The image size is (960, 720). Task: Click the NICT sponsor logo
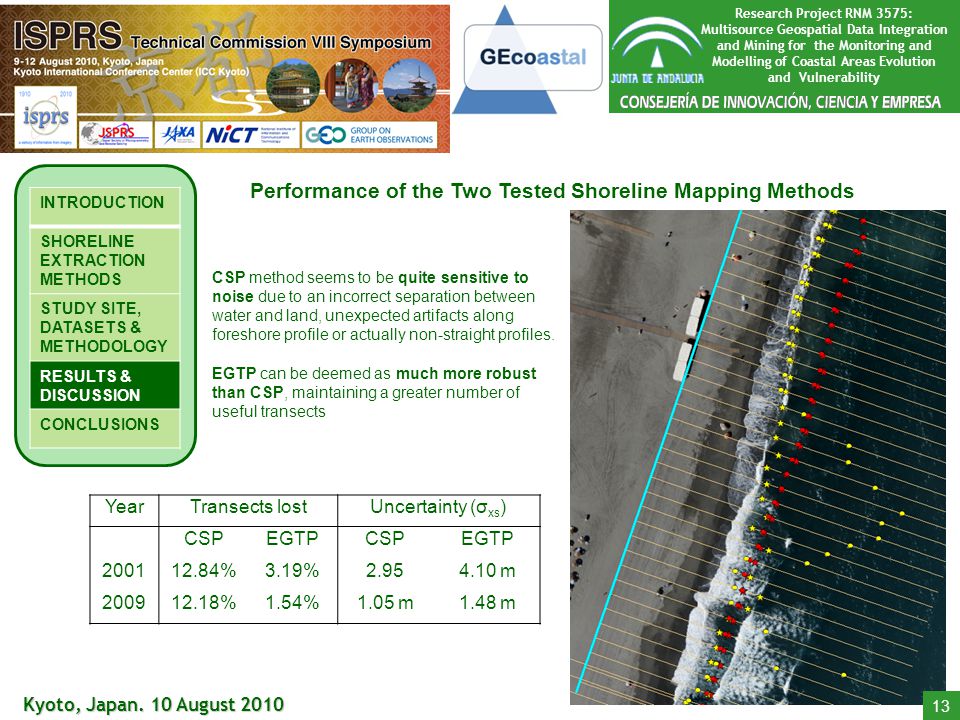[x=250, y=134]
